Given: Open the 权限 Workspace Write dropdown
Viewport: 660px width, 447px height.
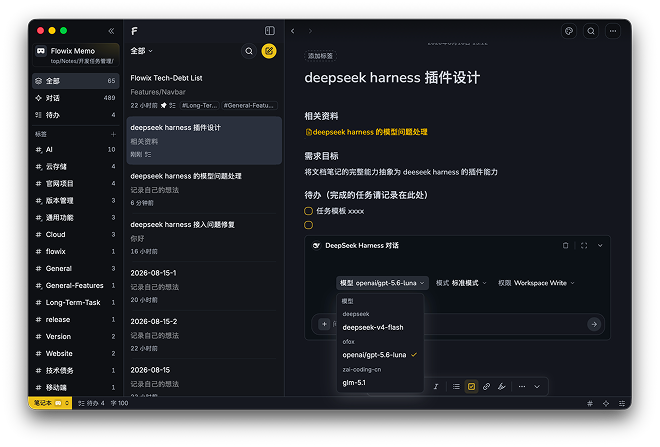Looking at the screenshot, I should pyautogui.click(x=536, y=283).
